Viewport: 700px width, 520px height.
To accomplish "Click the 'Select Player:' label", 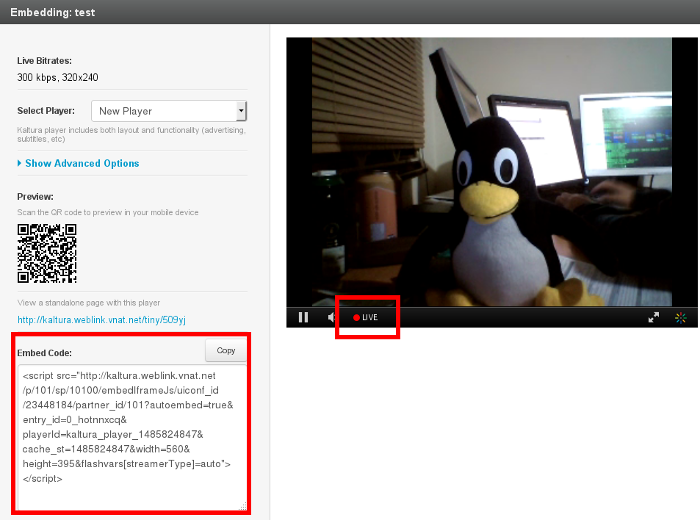I will (46, 111).
